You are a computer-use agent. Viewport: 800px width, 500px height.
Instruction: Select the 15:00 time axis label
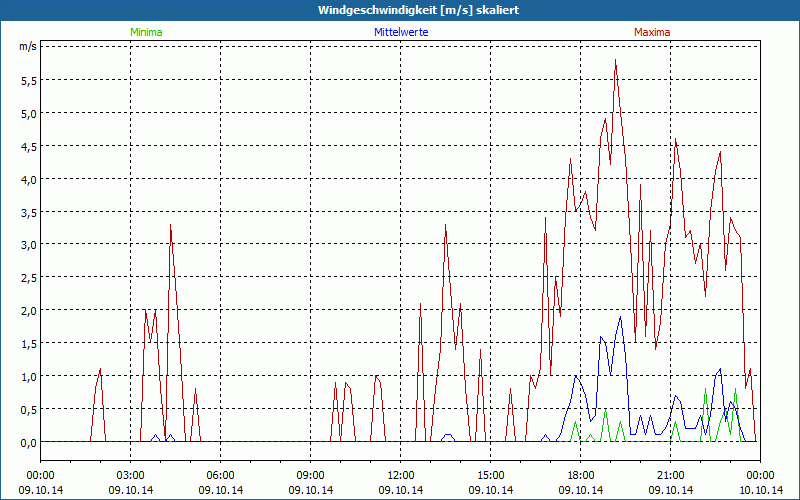[x=490, y=475]
